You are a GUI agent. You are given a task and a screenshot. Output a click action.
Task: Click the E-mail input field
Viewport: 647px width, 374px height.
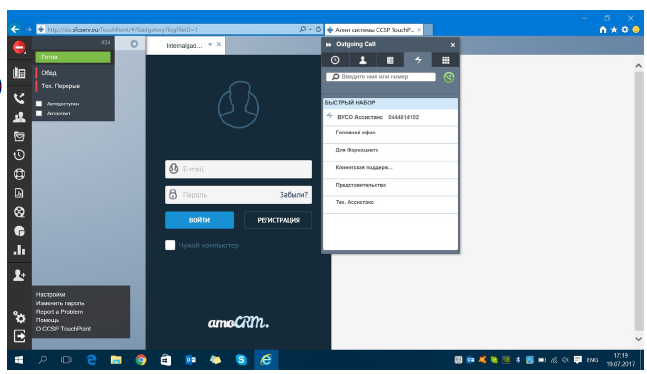tap(238, 169)
